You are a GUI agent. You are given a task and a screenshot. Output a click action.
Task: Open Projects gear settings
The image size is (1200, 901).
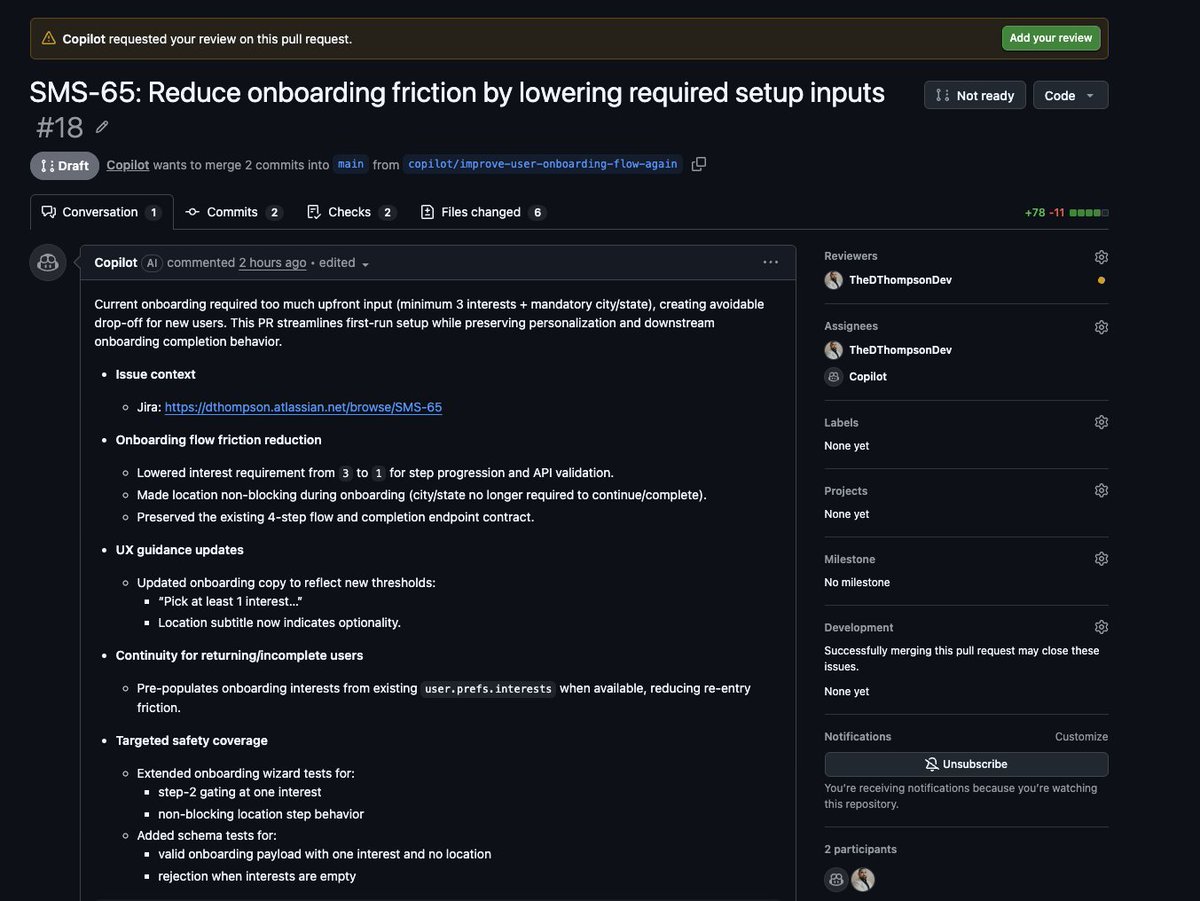(1101, 491)
